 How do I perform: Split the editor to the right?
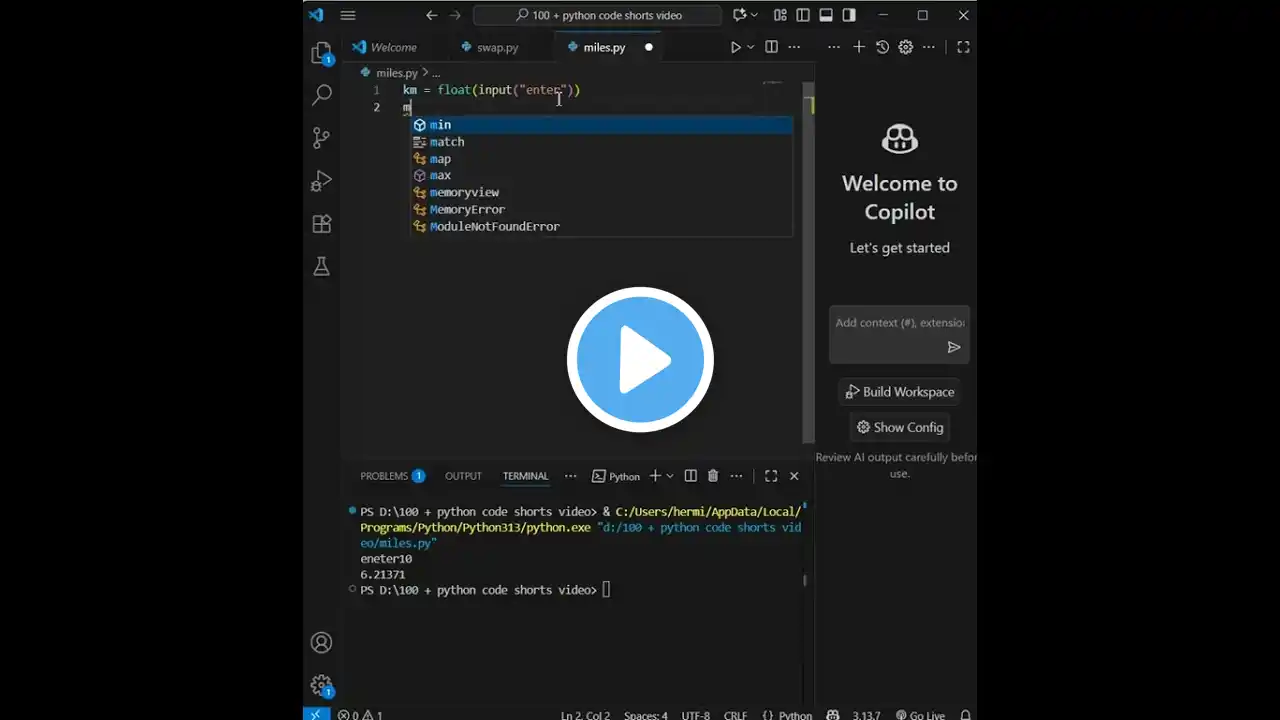[x=771, y=47]
